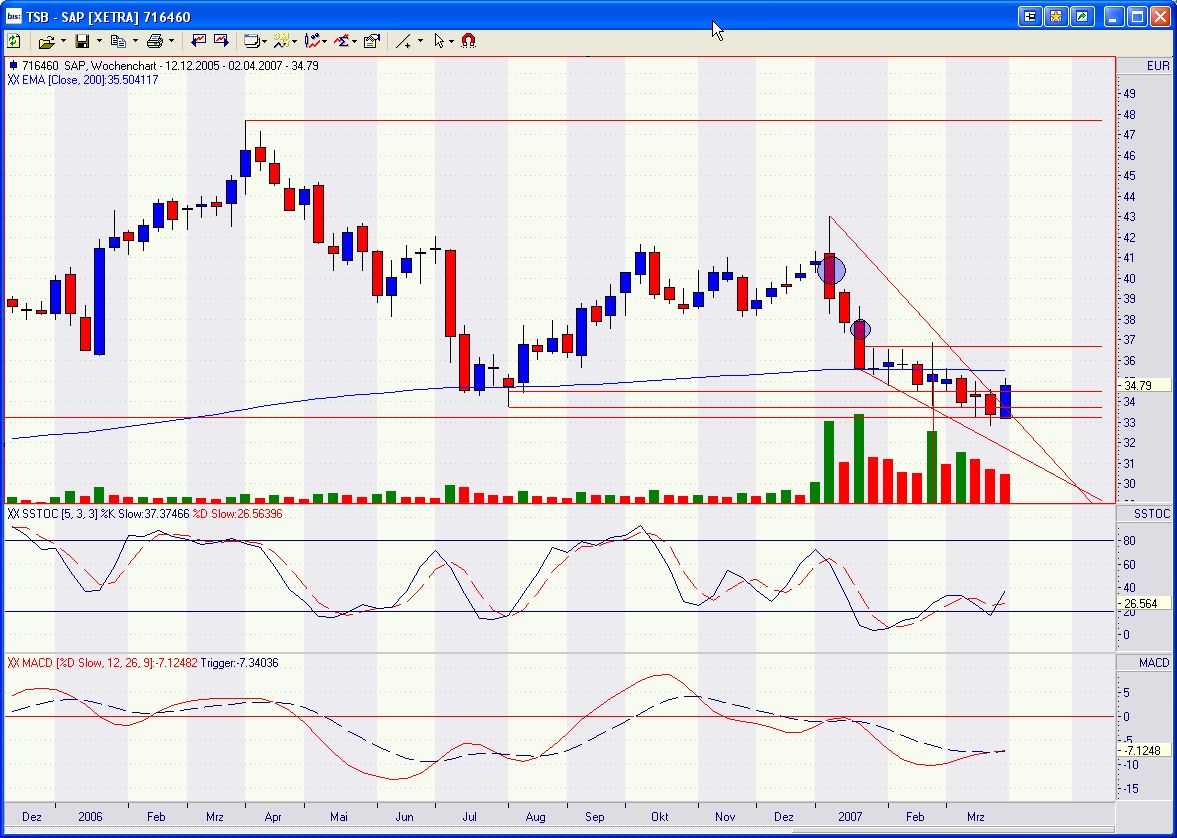Expand the copy icon dropdown arrow

pos(135,41)
